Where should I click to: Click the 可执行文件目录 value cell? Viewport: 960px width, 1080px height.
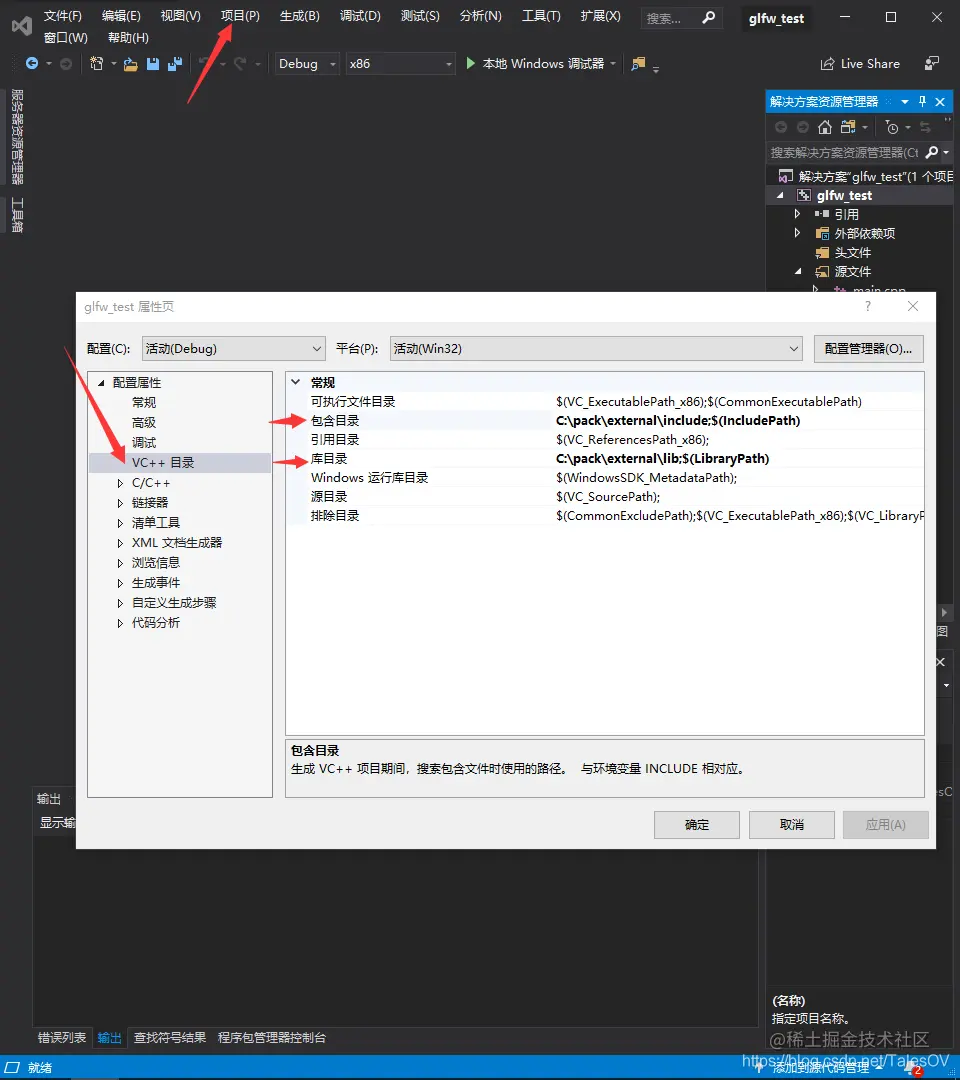738,402
